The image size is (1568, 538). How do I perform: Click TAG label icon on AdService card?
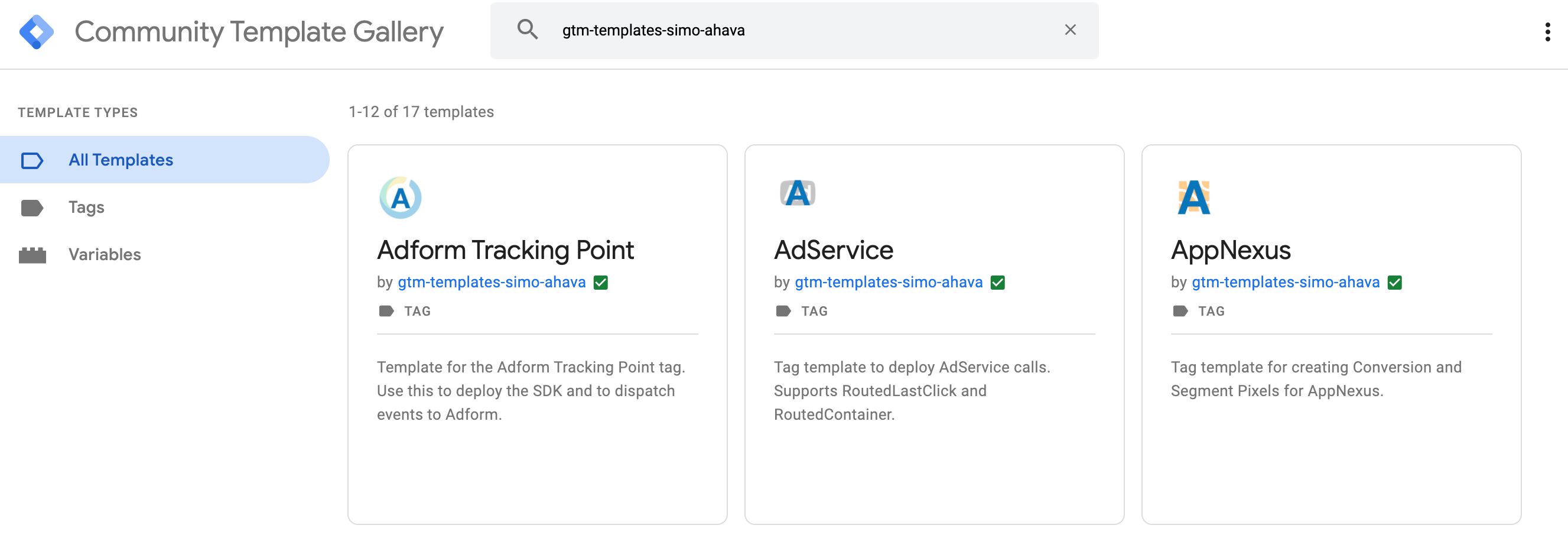[x=783, y=312]
